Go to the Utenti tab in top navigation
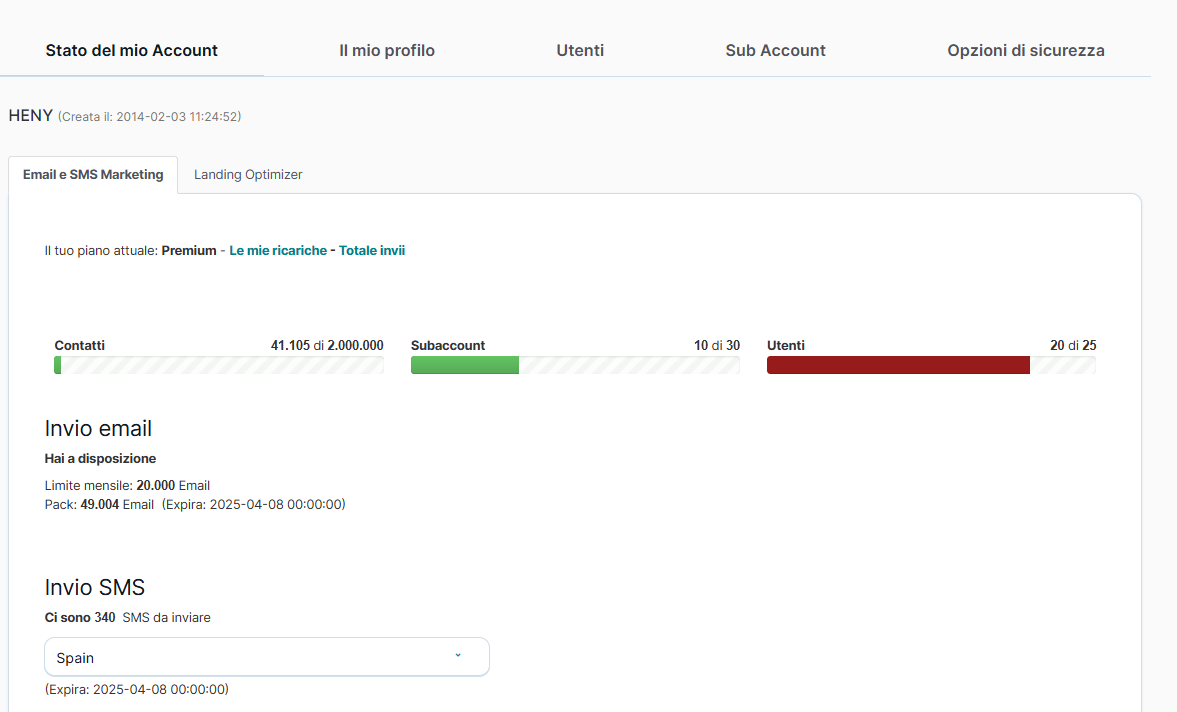The height and width of the screenshot is (712, 1177). coord(580,50)
